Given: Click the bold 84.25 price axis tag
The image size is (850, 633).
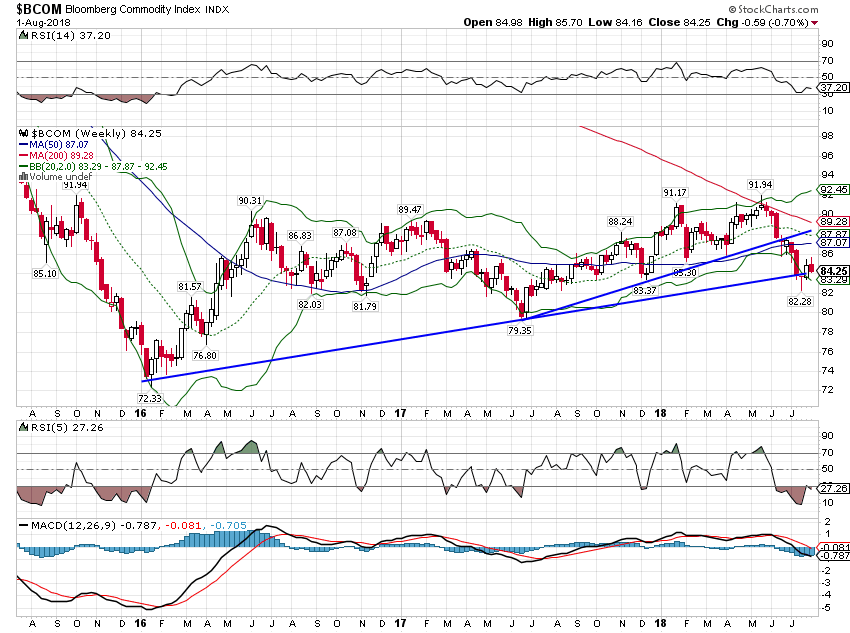Looking at the screenshot, I should coord(834,270).
